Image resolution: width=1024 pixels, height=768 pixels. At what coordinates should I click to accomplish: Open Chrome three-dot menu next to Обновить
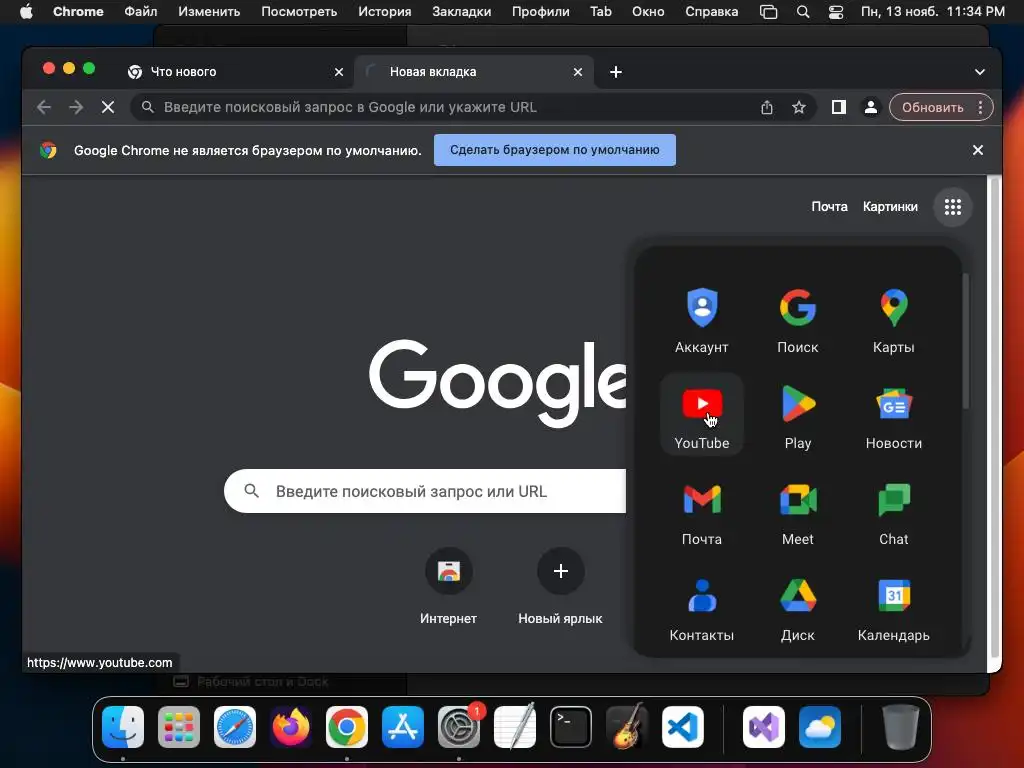point(980,107)
